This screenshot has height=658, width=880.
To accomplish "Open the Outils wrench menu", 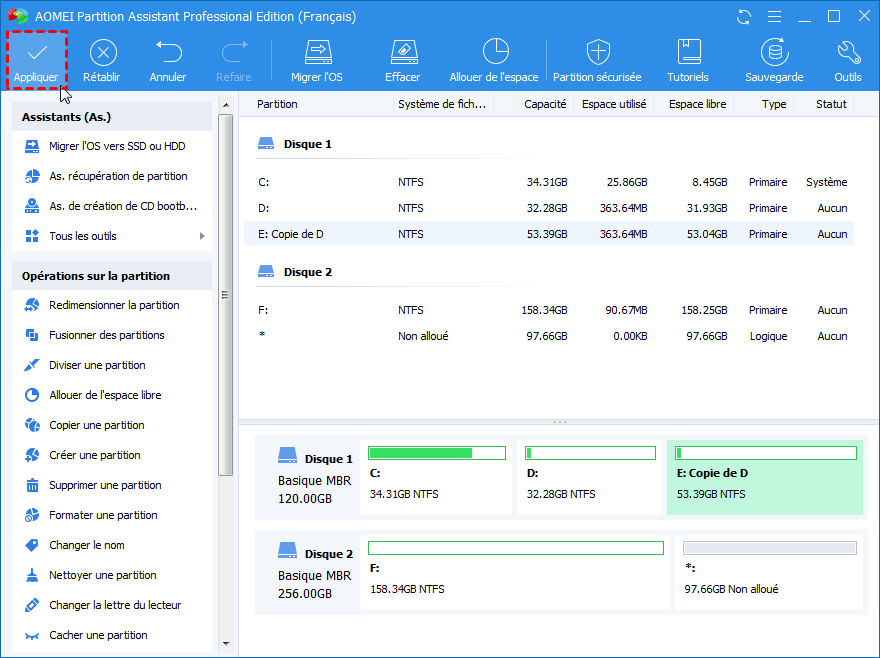I will pyautogui.click(x=848, y=53).
